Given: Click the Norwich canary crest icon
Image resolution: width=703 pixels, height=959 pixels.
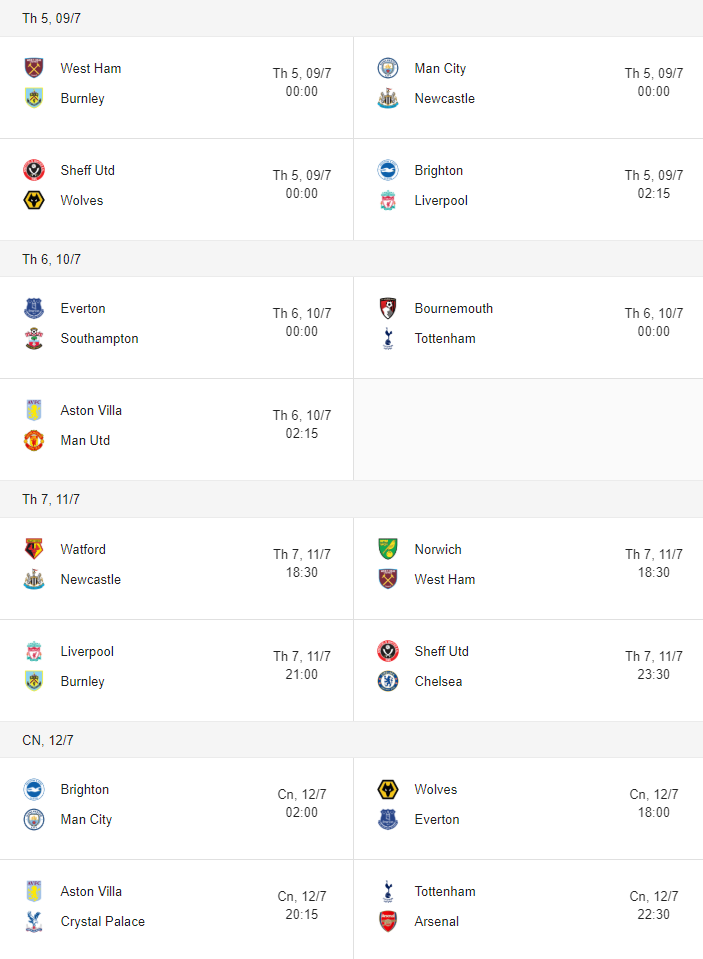Looking at the screenshot, I should click(388, 549).
